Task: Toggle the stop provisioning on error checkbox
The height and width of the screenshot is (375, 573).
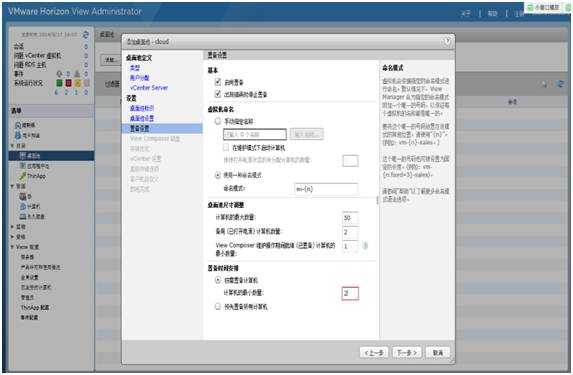Action: 218,94
